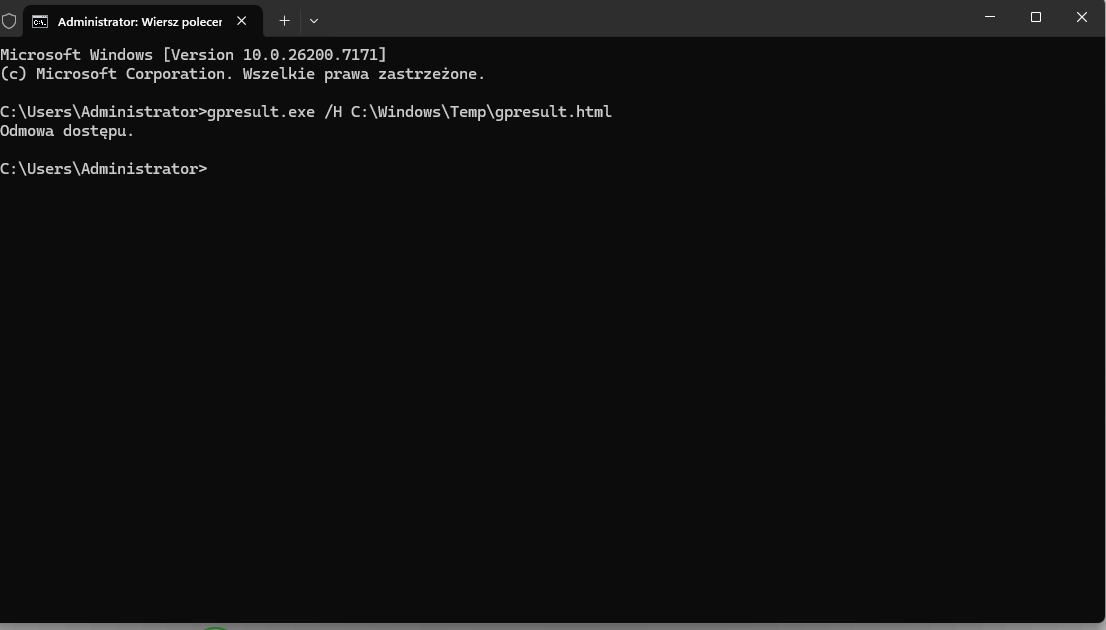Click the /H switch in the command
This screenshot has height=630, width=1106.
(x=333, y=112)
